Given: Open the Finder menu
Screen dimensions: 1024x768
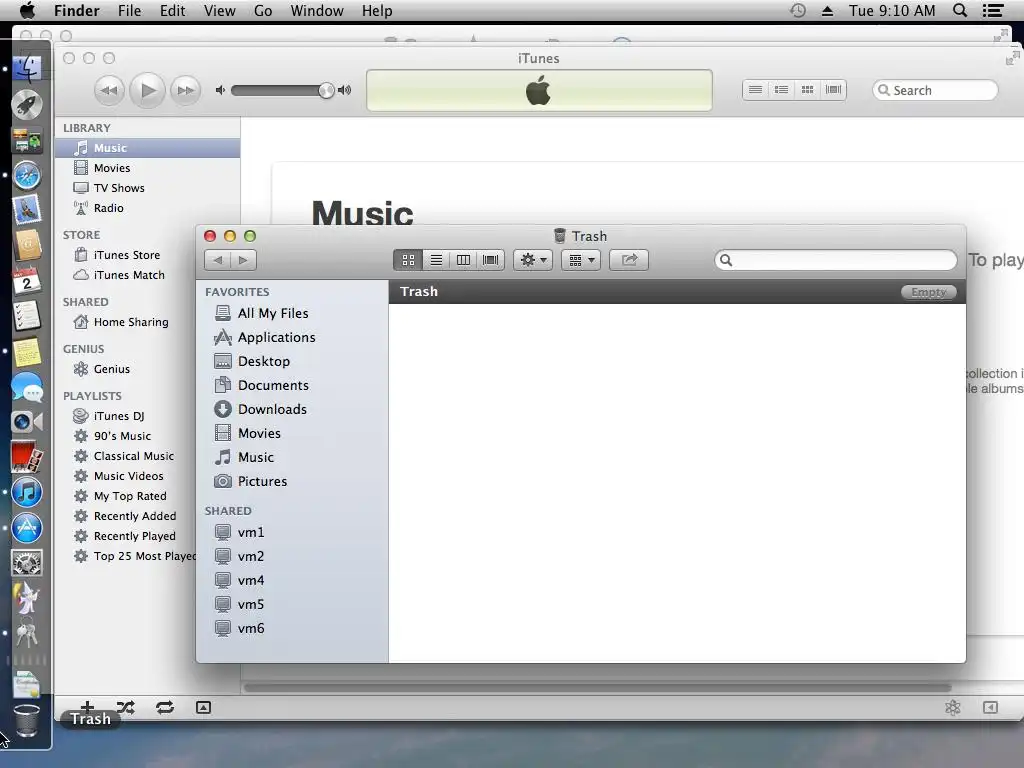Looking at the screenshot, I should [x=76, y=10].
